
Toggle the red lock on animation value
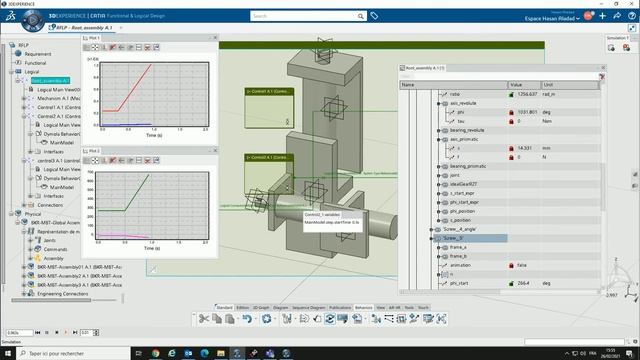click(x=511, y=265)
